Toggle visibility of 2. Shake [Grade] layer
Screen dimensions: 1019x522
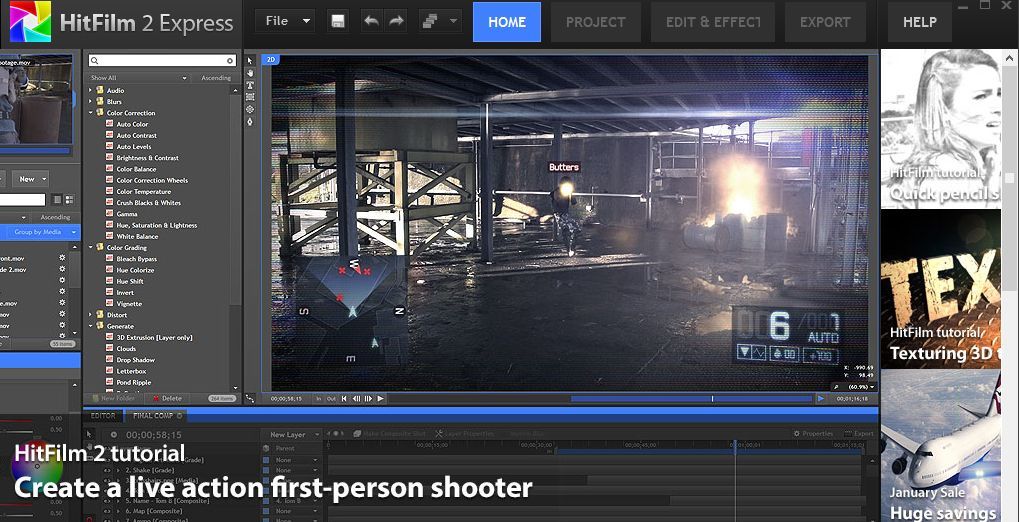(107, 470)
